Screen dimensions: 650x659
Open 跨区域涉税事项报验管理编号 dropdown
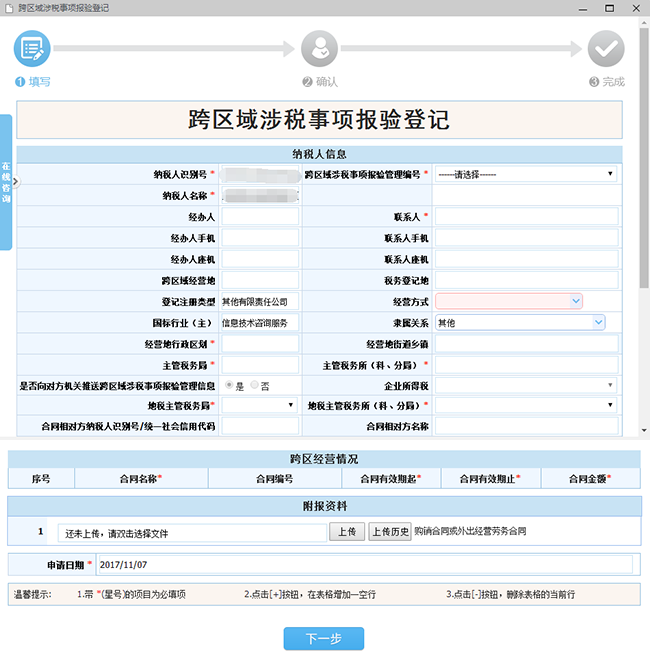coord(526,174)
